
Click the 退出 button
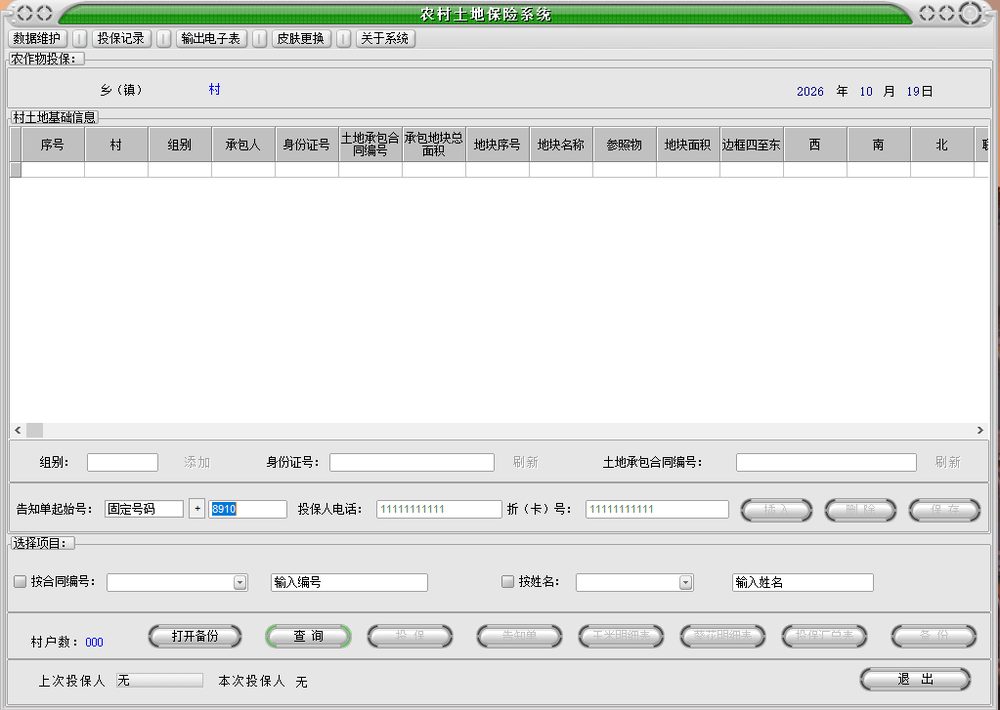click(915, 679)
